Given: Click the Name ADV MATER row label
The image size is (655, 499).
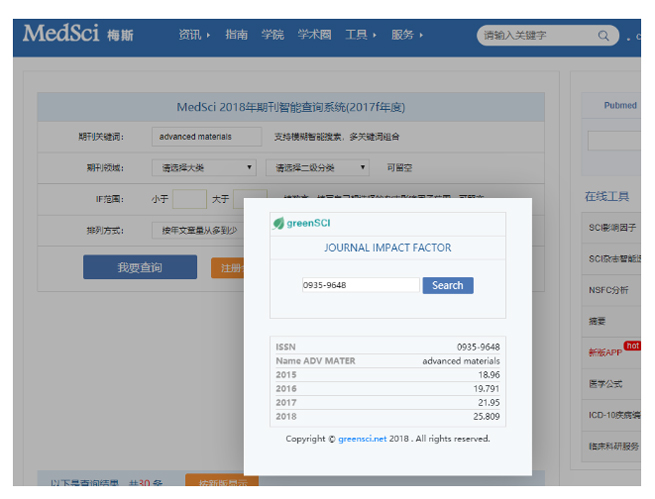Looking at the screenshot, I should (x=315, y=361).
